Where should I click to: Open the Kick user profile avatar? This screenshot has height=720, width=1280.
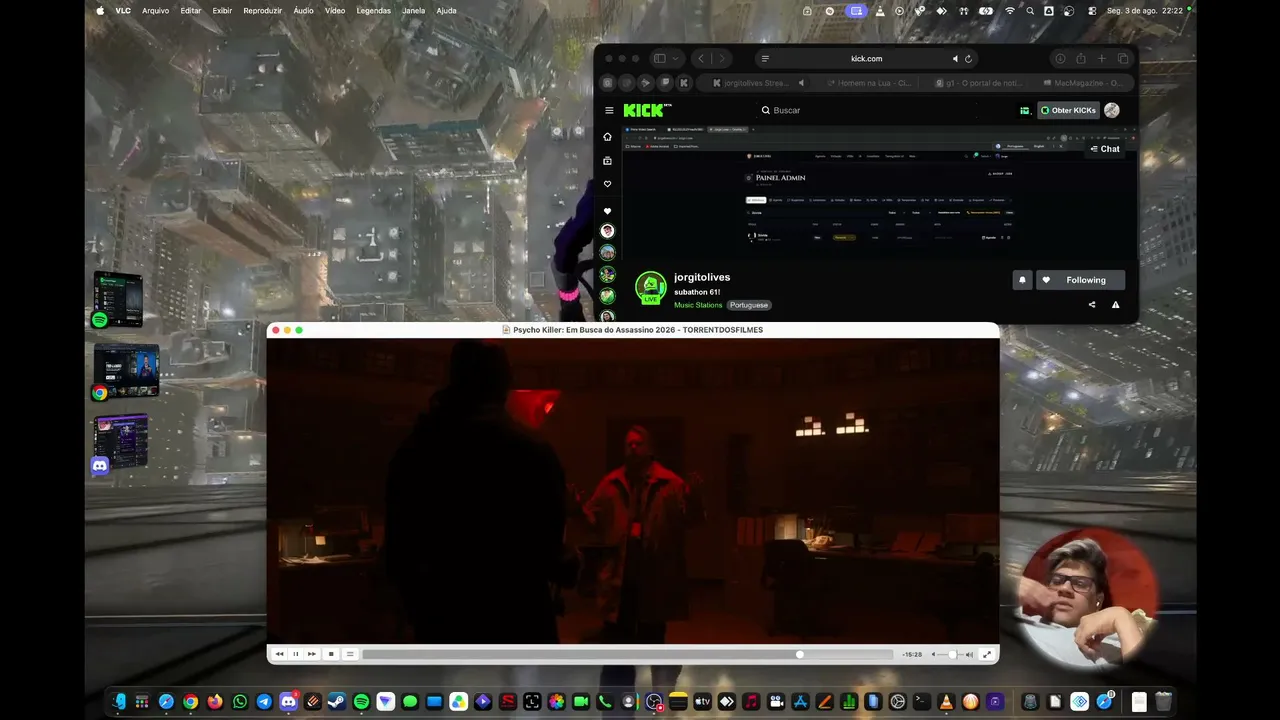click(x=1112, y=110)
